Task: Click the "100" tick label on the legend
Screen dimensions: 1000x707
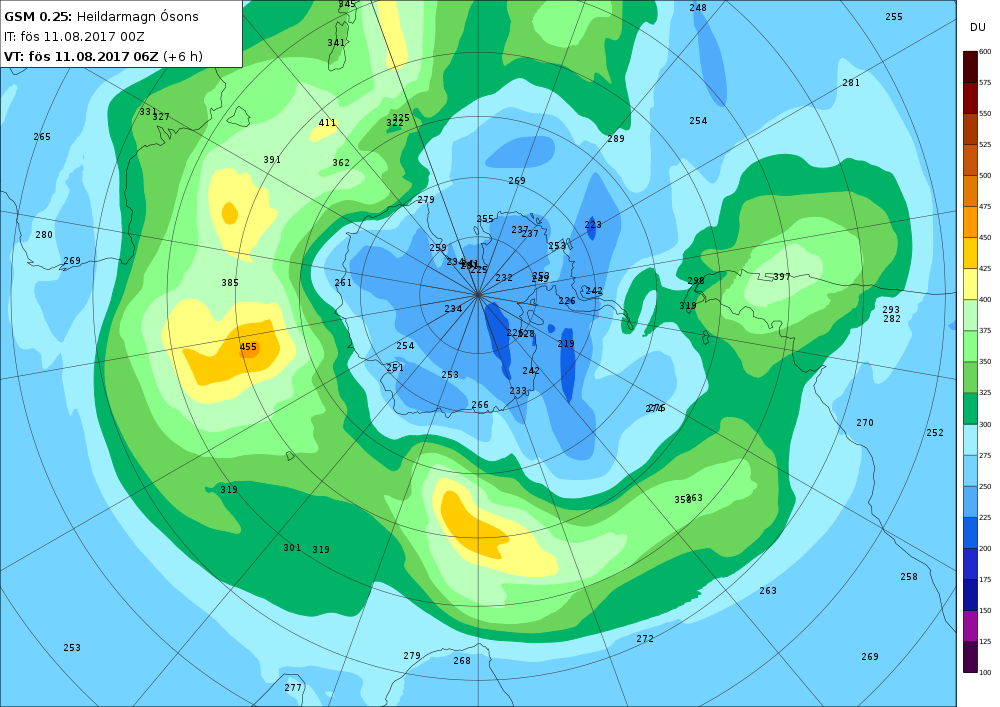Action: coord(985,672)
